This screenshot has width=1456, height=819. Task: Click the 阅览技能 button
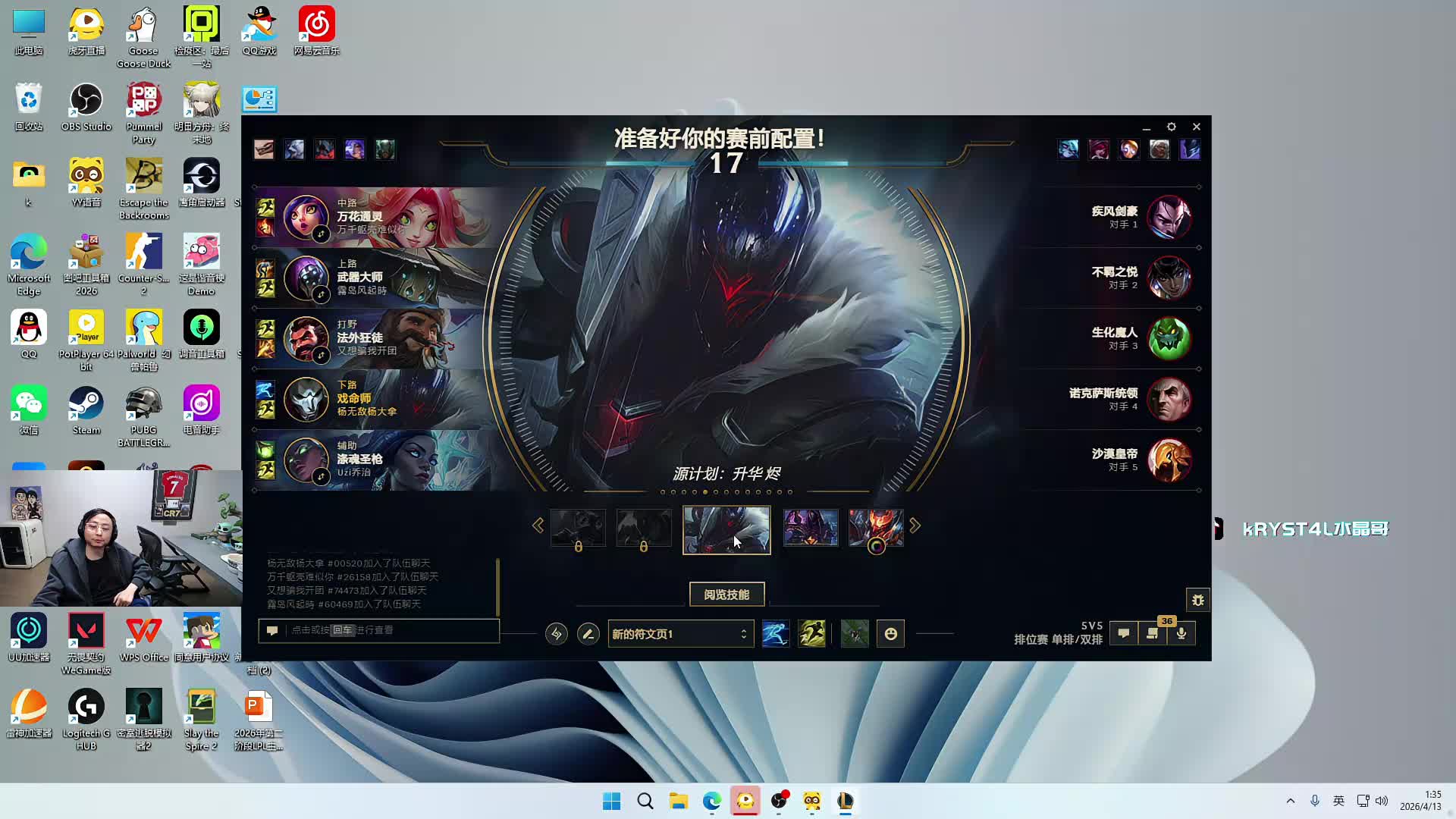[x=726, y=595]
